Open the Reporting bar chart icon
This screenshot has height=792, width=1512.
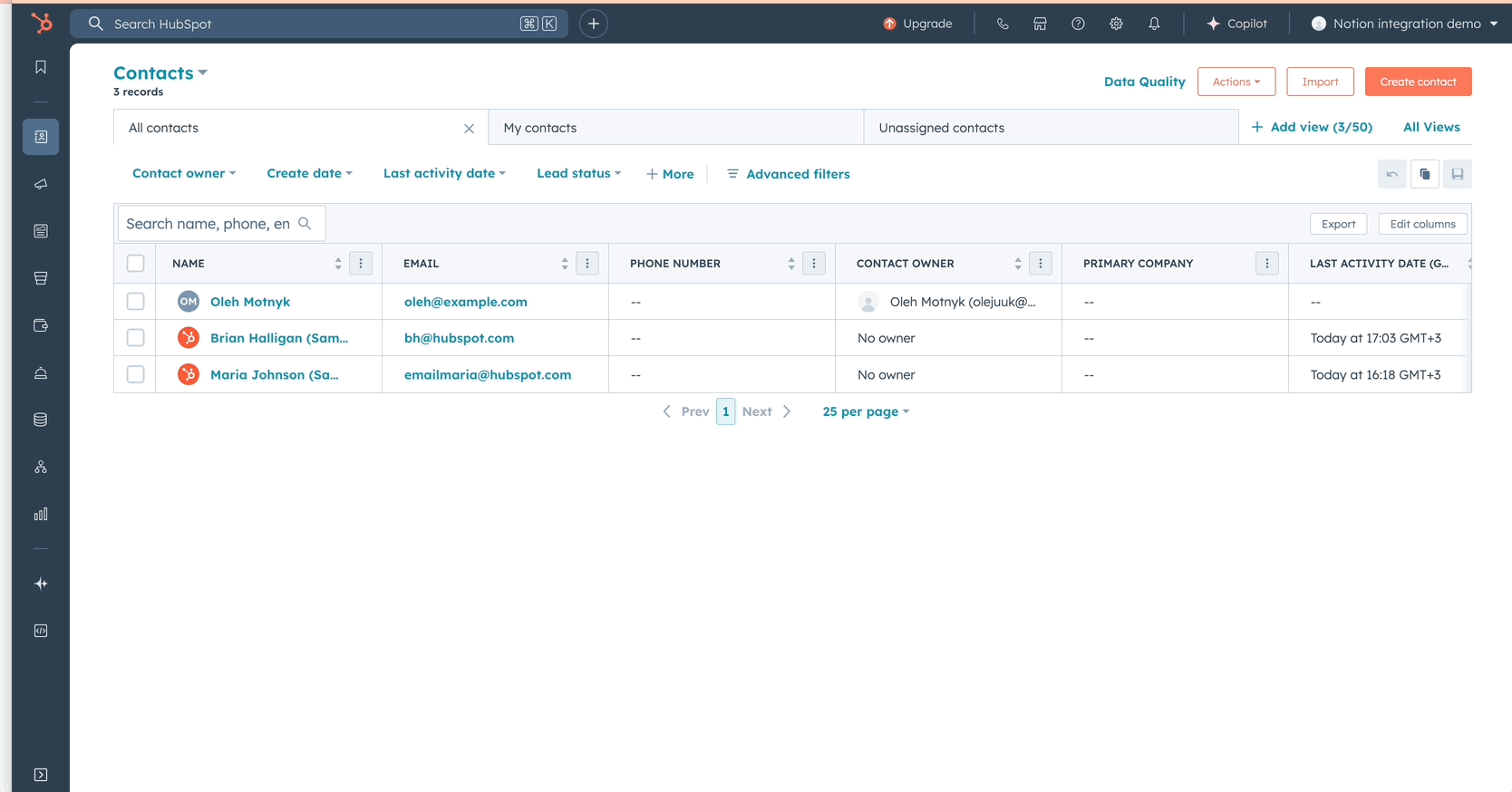(41, 514)
